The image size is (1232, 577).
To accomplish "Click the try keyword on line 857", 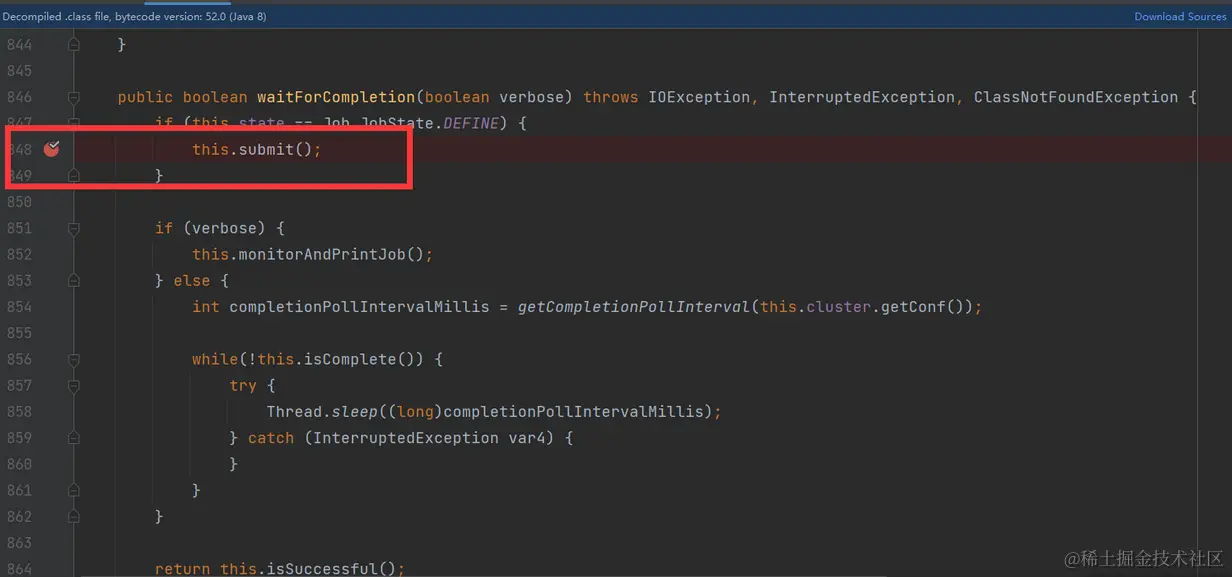I will coord(243,385).
